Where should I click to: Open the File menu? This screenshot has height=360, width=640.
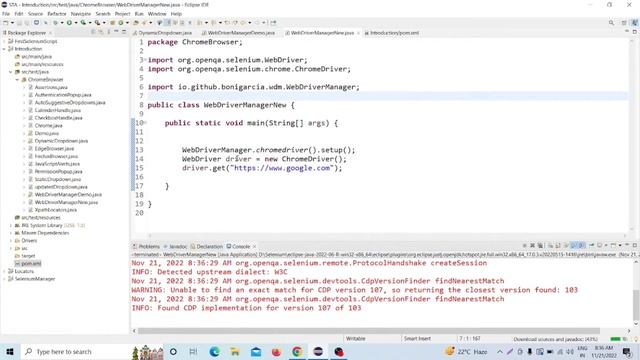(x=6, y=14)
